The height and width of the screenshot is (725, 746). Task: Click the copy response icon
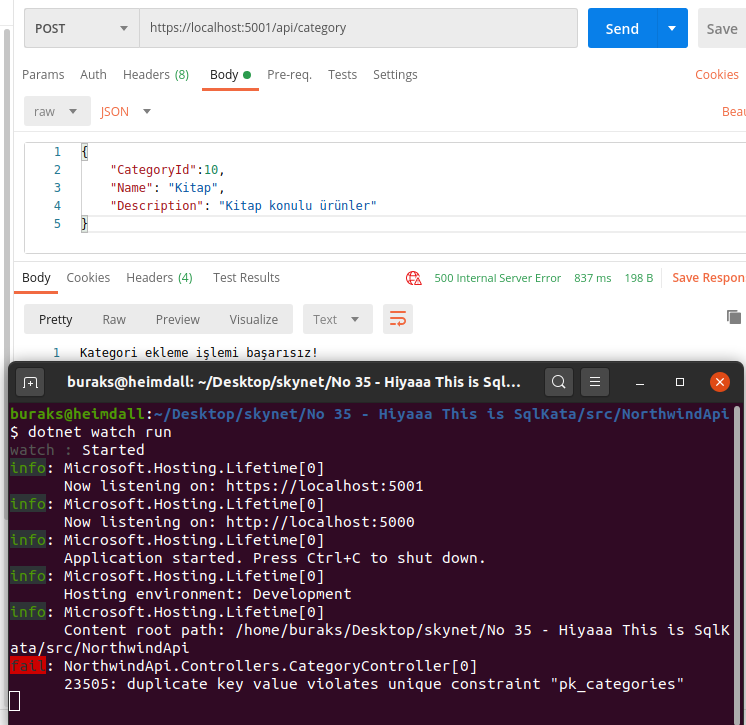[734, 317]
